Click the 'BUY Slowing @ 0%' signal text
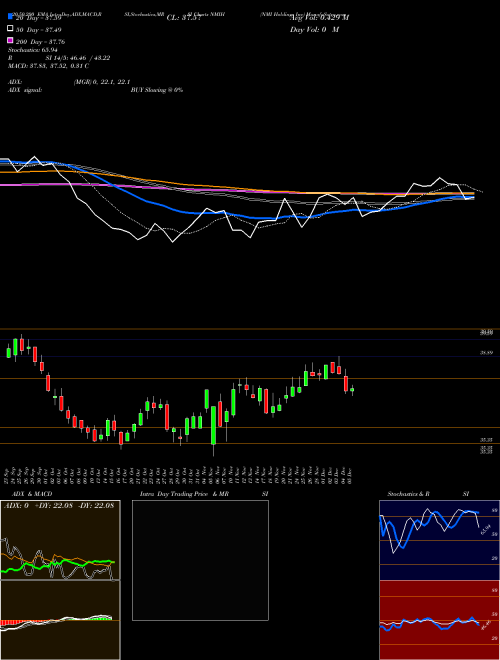This screenshot has height=660, width=500. click(x=157, y=90)
